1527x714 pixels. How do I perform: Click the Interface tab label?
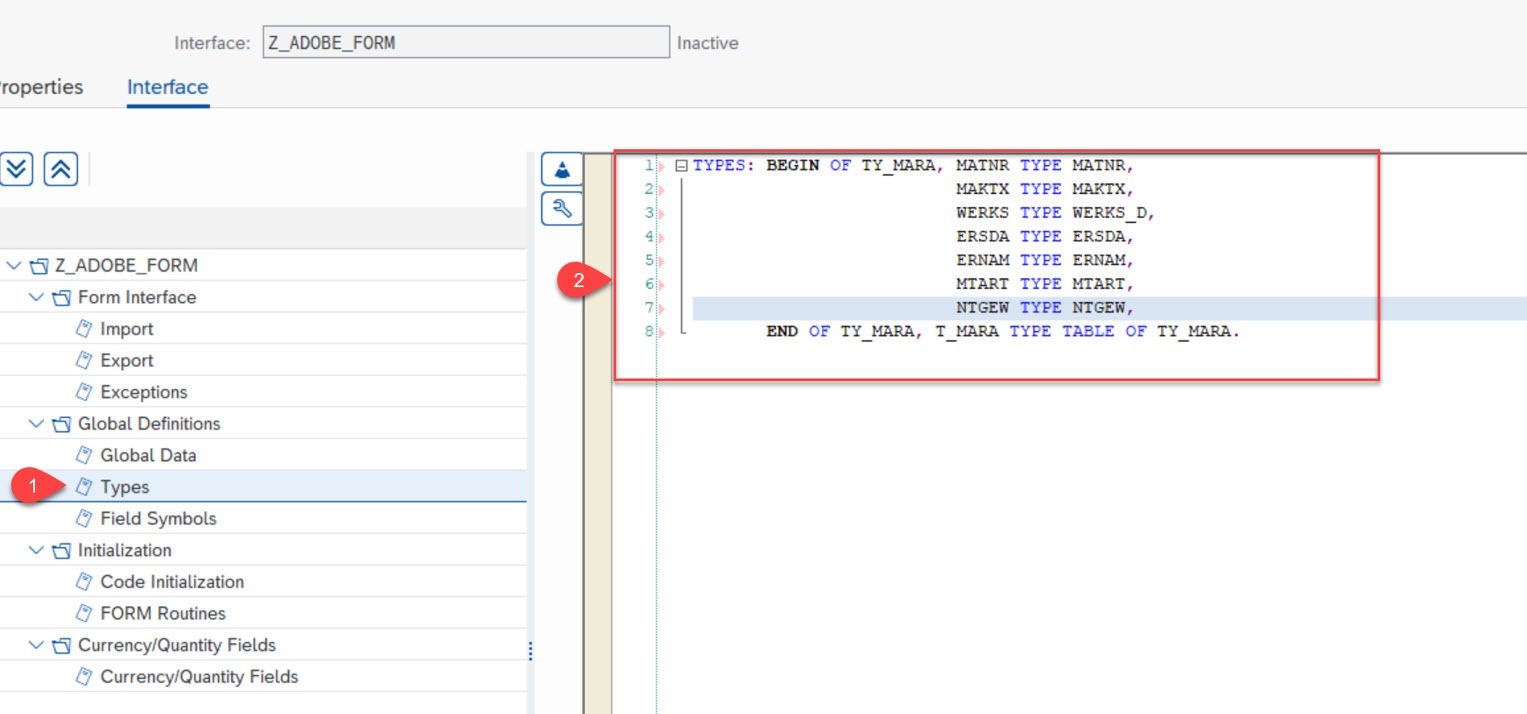pos(166,87)
